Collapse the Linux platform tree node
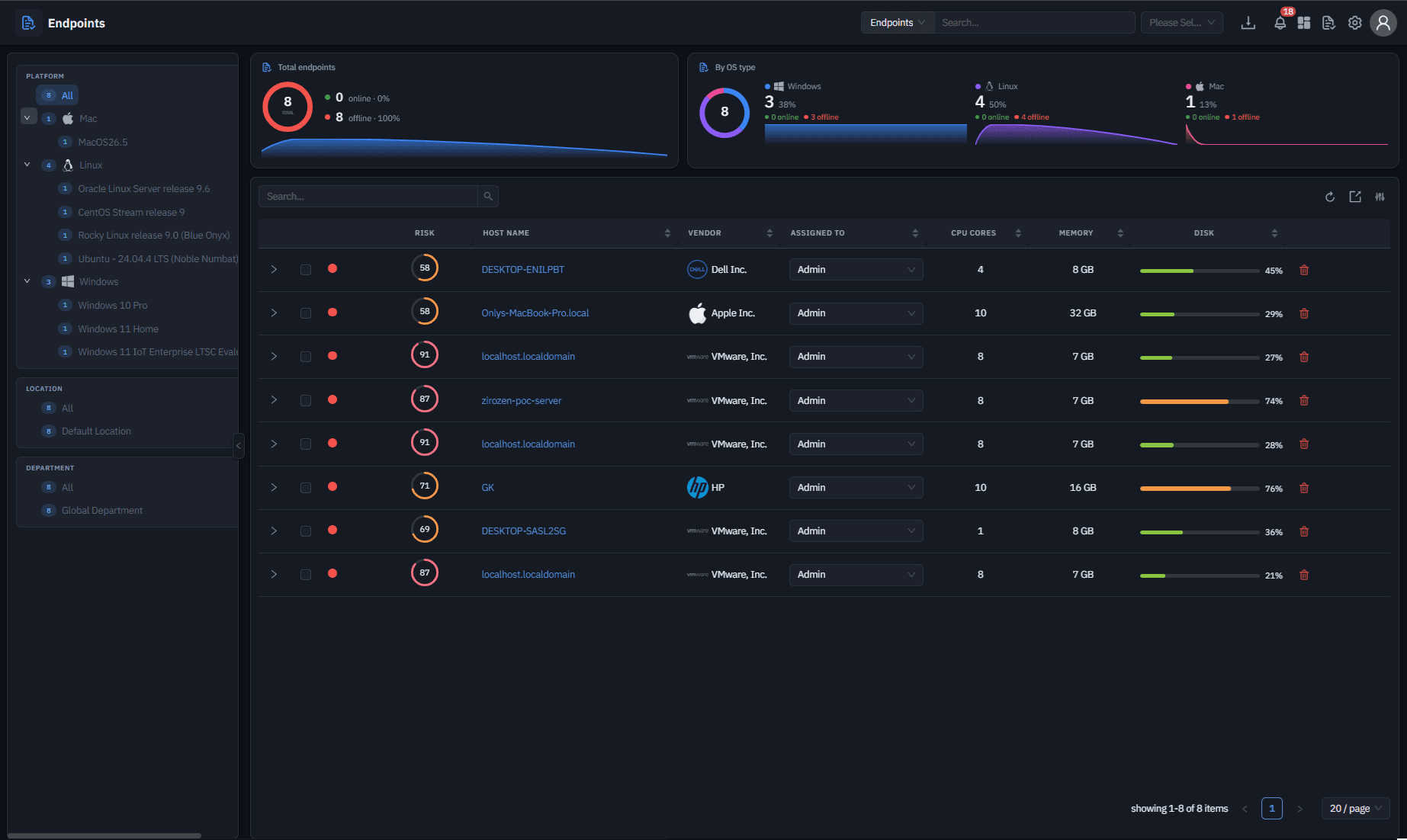The height and width of the screenshot is (840, 1407). (x=27, y=165)
